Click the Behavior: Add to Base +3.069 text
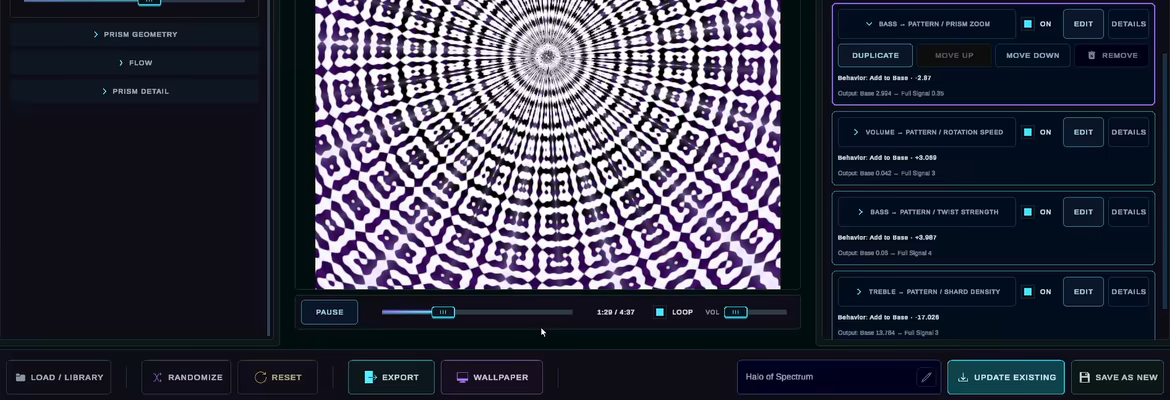The width and height of the screenshot is (1170, 400). point(887,157)
